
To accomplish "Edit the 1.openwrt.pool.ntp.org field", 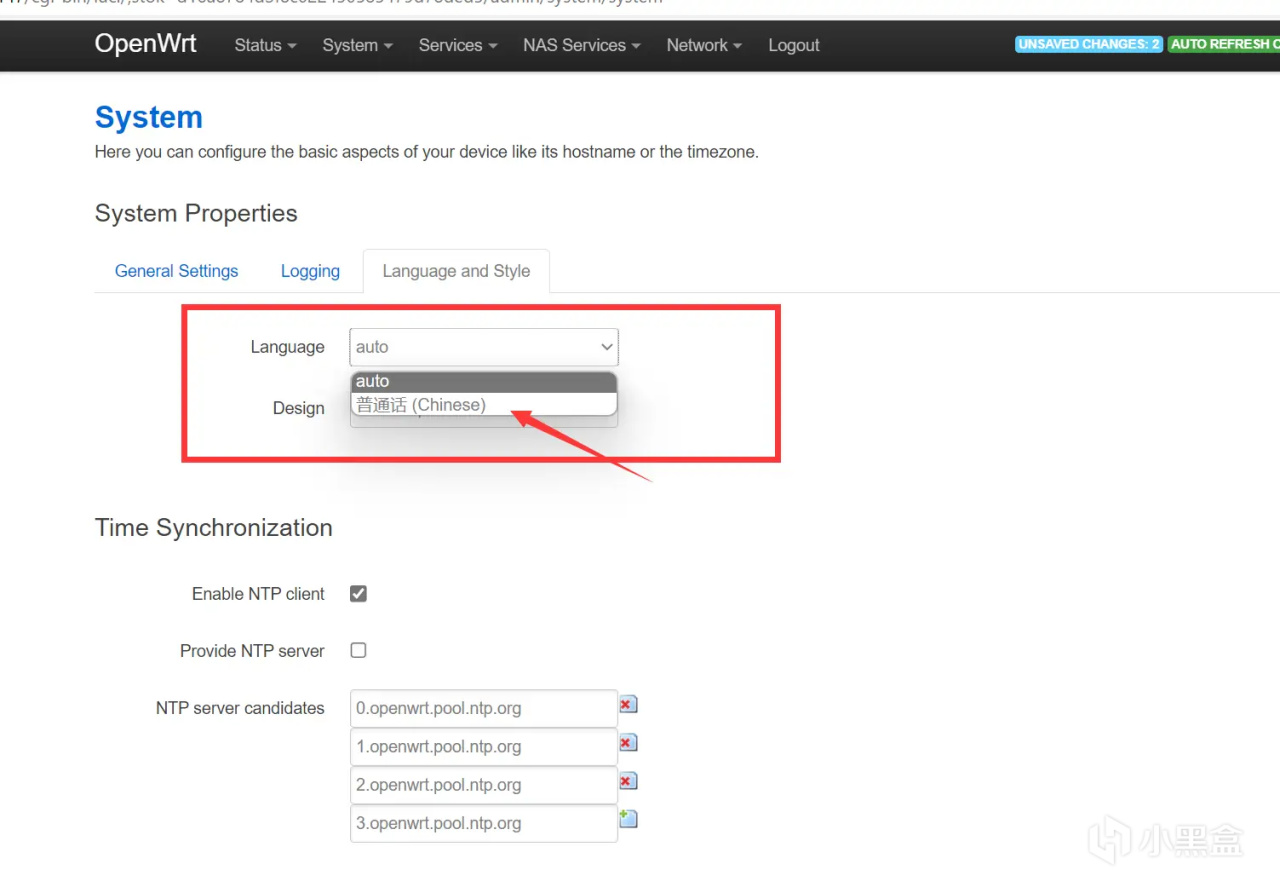I will [484, 746].
